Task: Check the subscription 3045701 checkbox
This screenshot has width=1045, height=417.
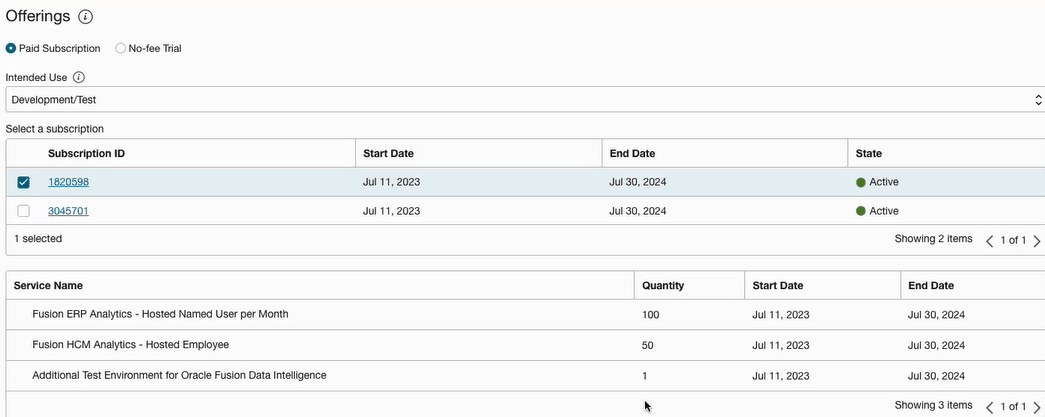Action: click(x=23, y=211)
